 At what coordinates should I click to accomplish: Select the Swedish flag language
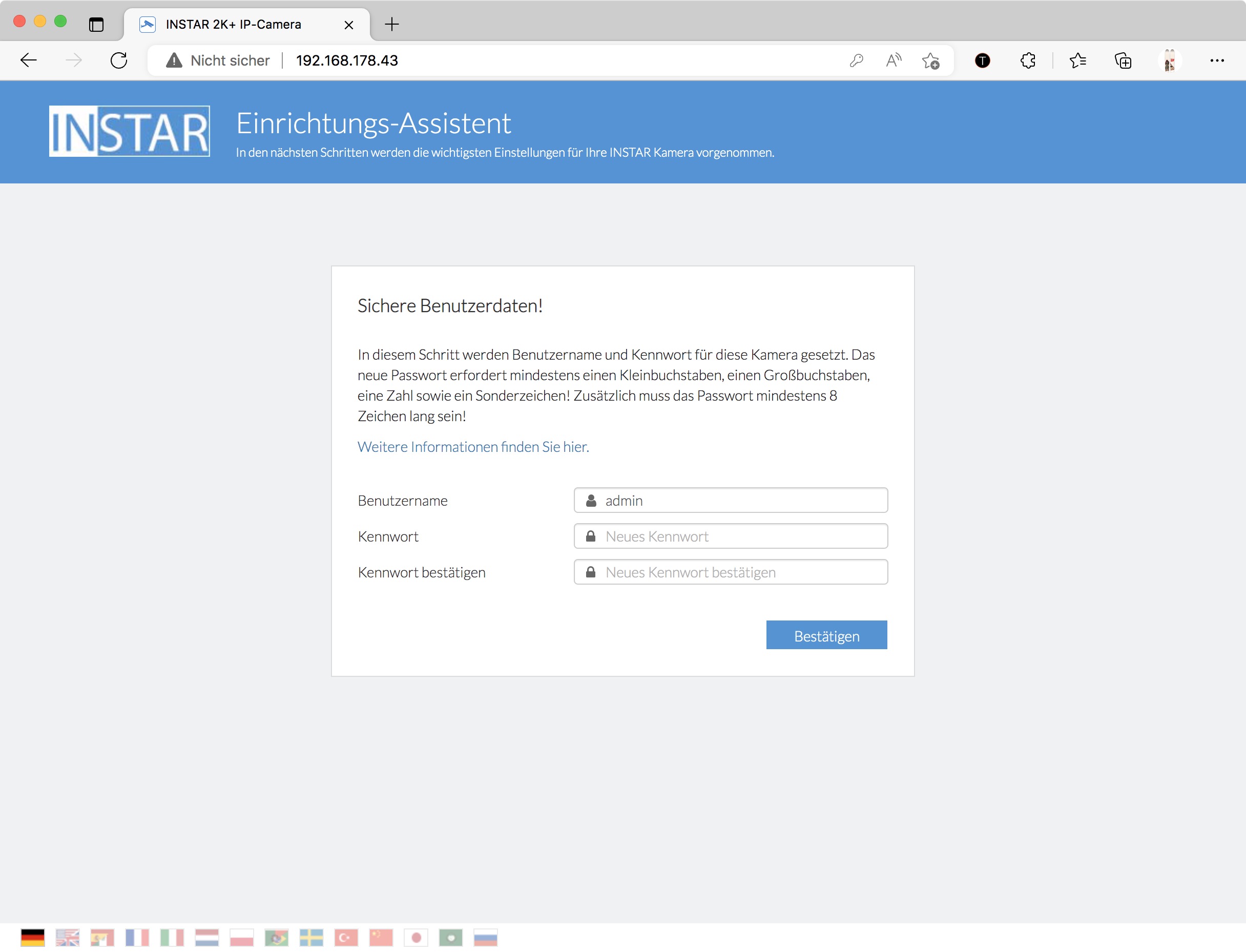[x=311, y=937]
